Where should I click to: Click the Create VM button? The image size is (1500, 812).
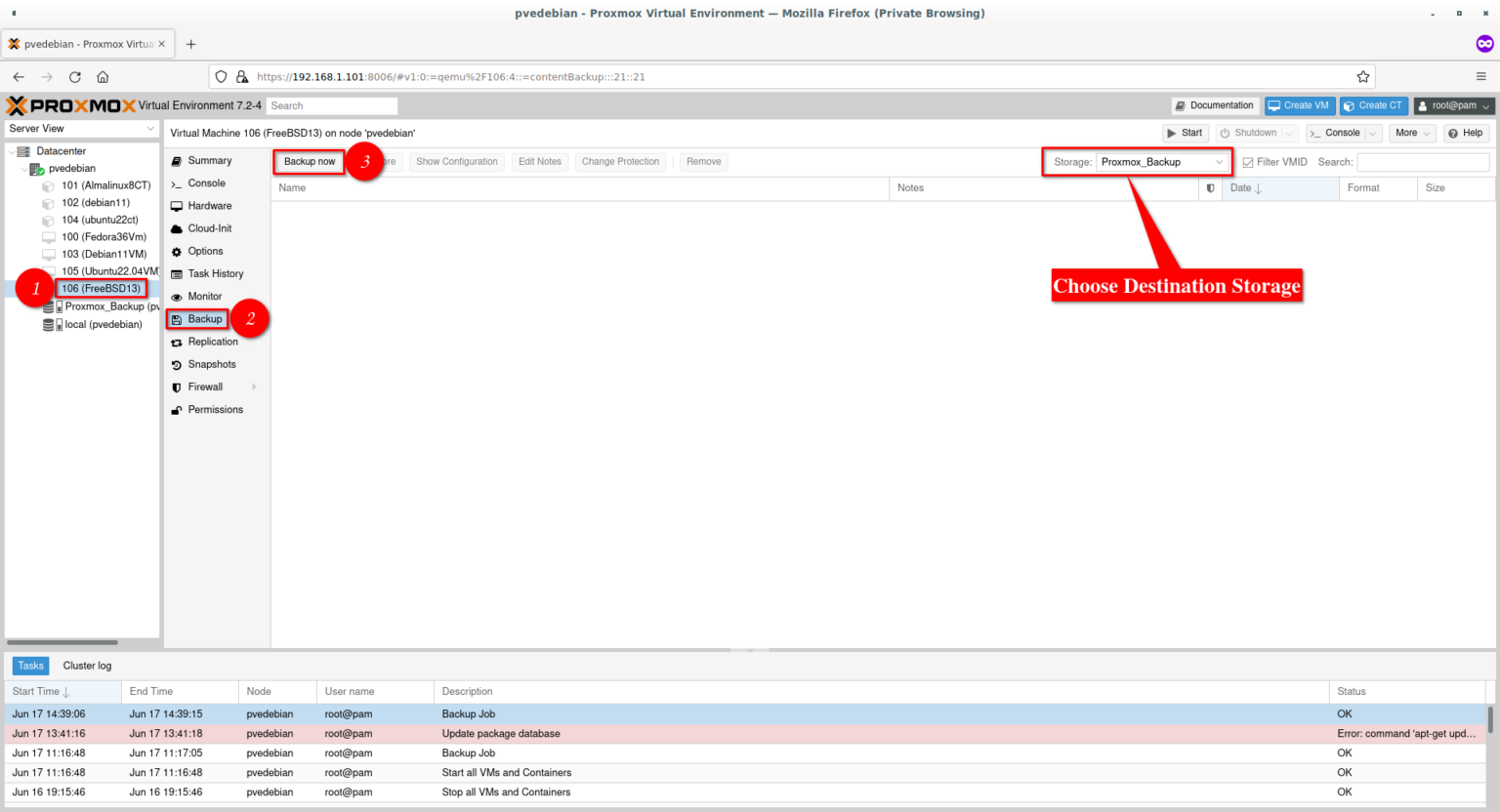tap(1299, 105)
